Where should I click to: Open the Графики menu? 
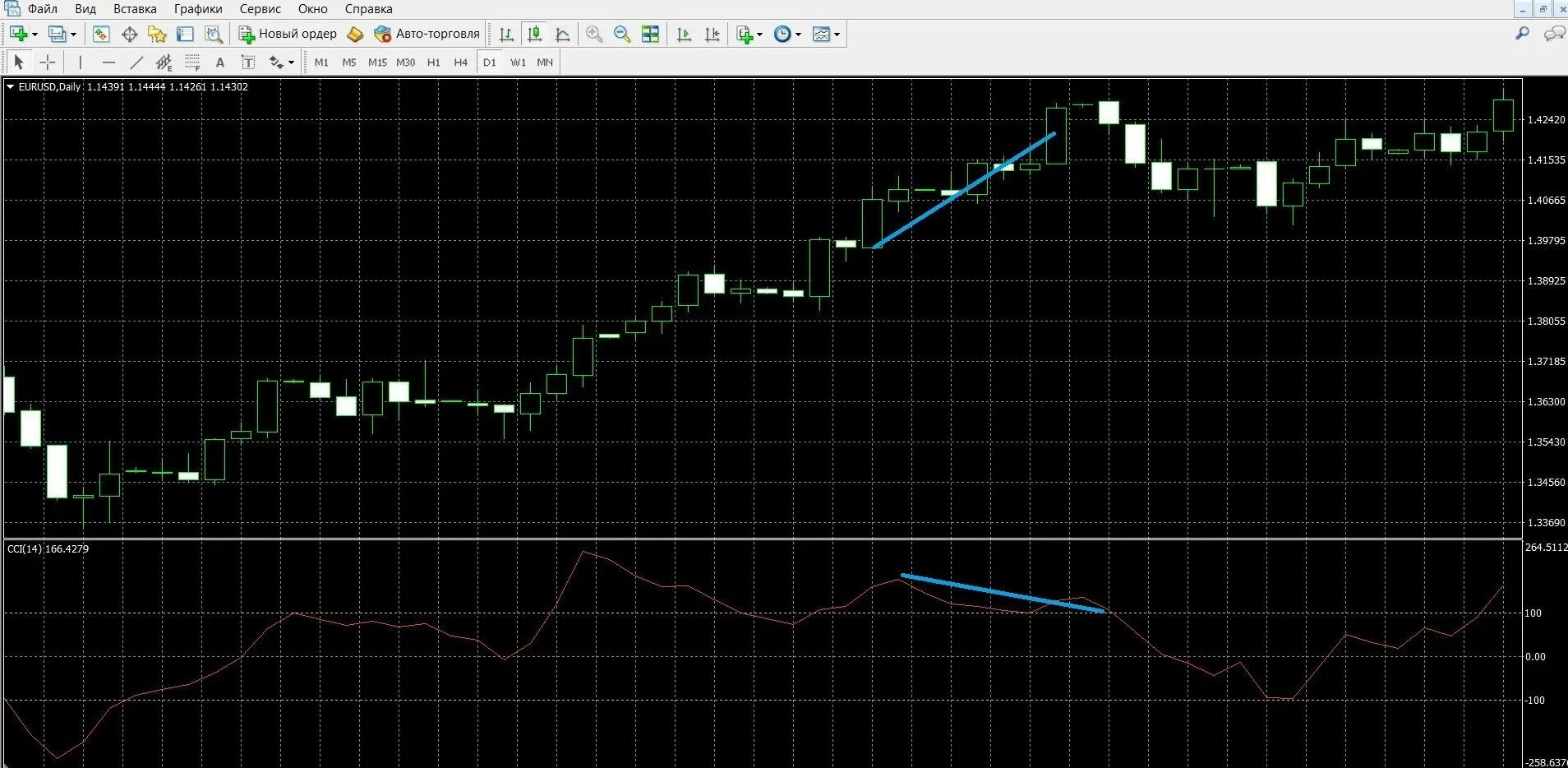(x=198, y=9)
